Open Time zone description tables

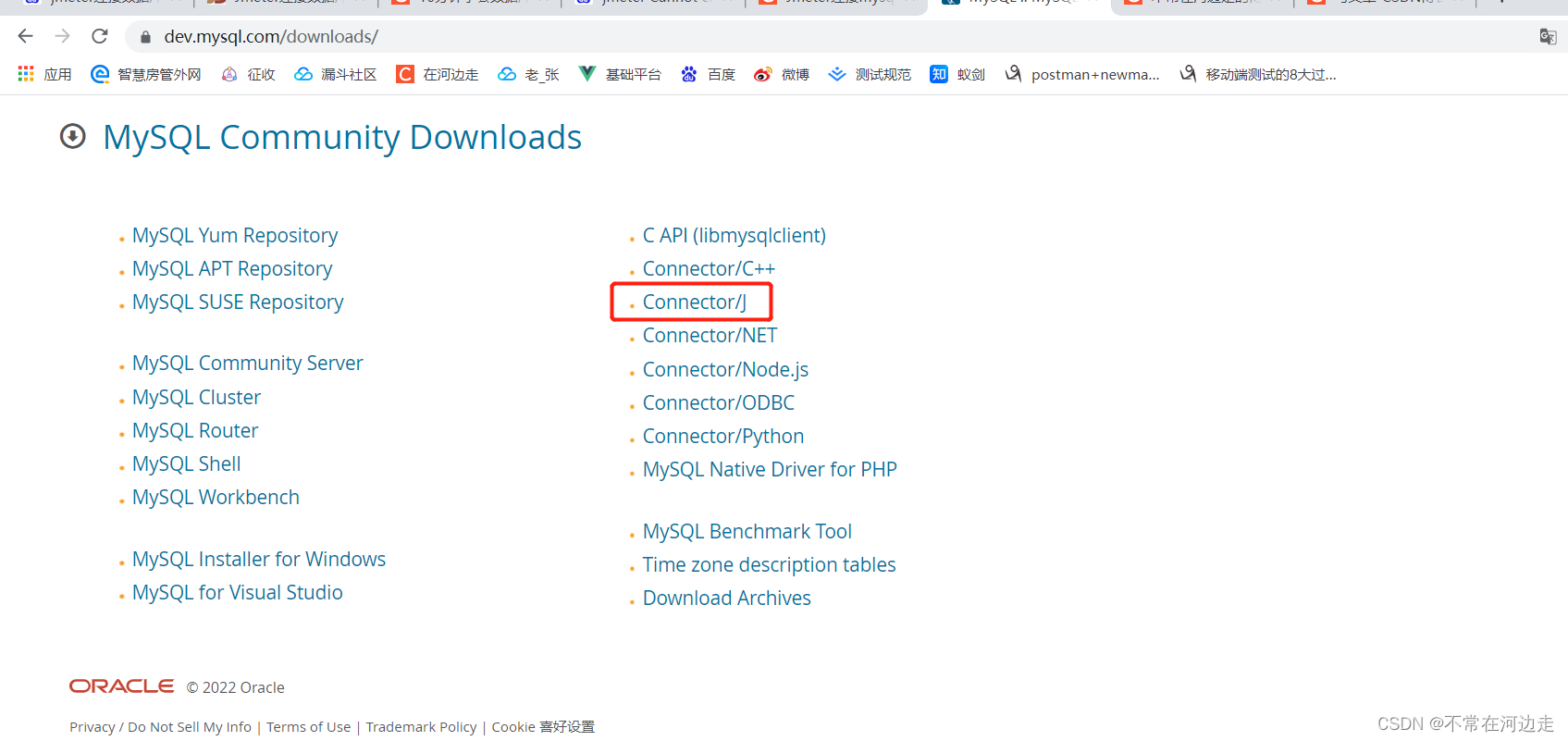pos(769,564)
